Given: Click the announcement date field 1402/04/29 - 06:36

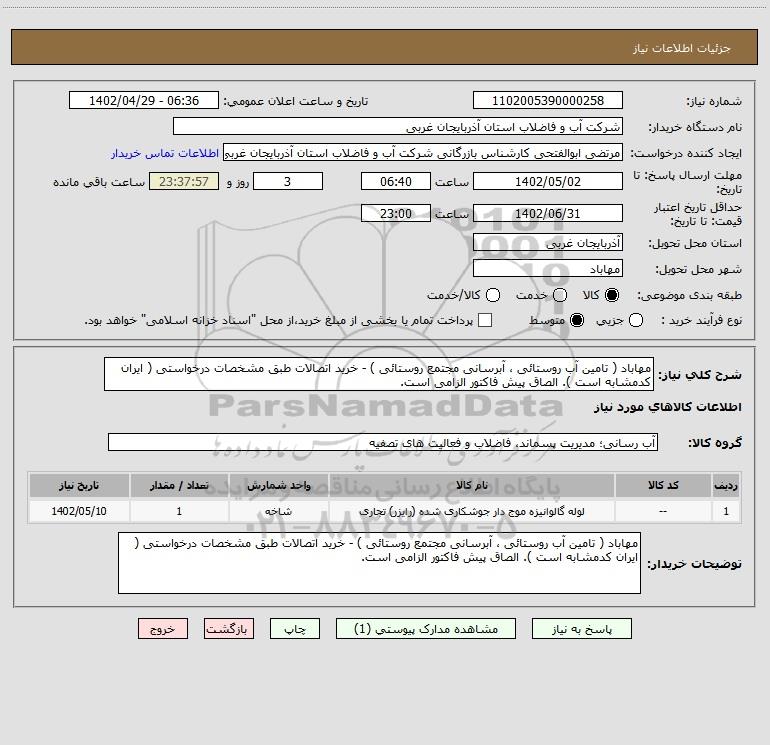Looking at the screenshot, I should tap(144, 101).
